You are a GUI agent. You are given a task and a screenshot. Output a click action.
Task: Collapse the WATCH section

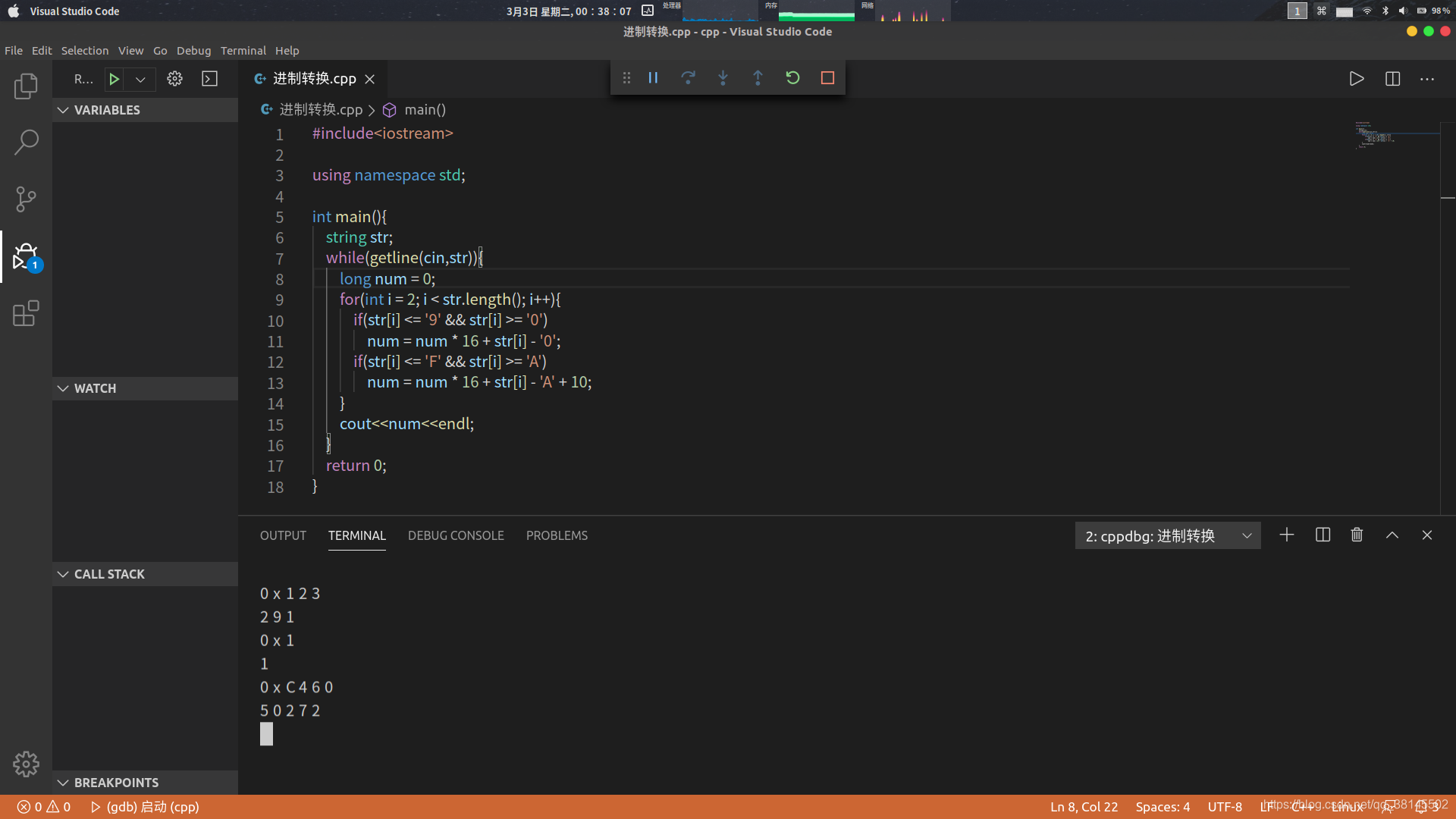(145, 388)
